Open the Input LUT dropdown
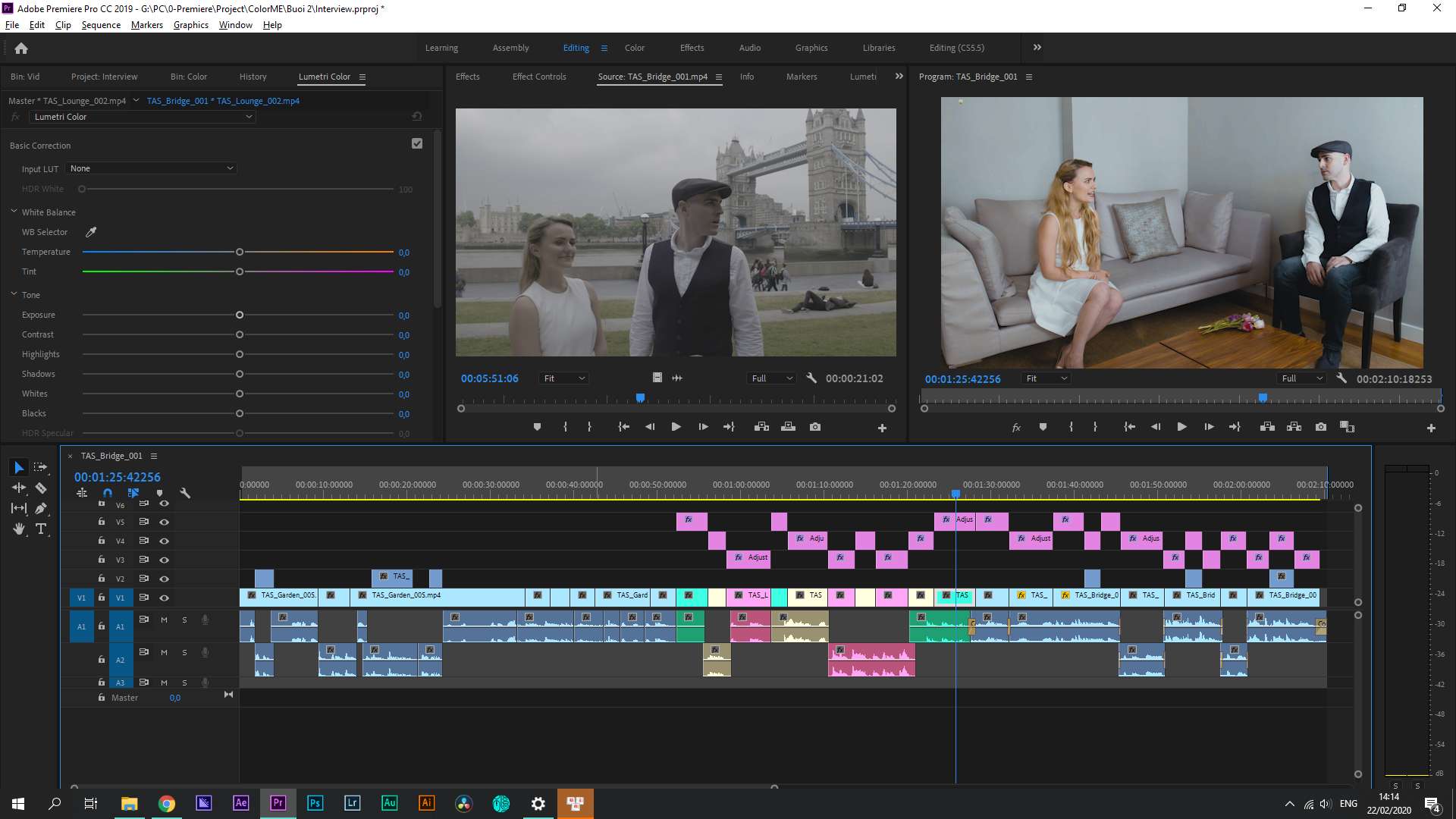This screenshot has width=1456, height=819. pyautogui.click(x=151, y=168)
